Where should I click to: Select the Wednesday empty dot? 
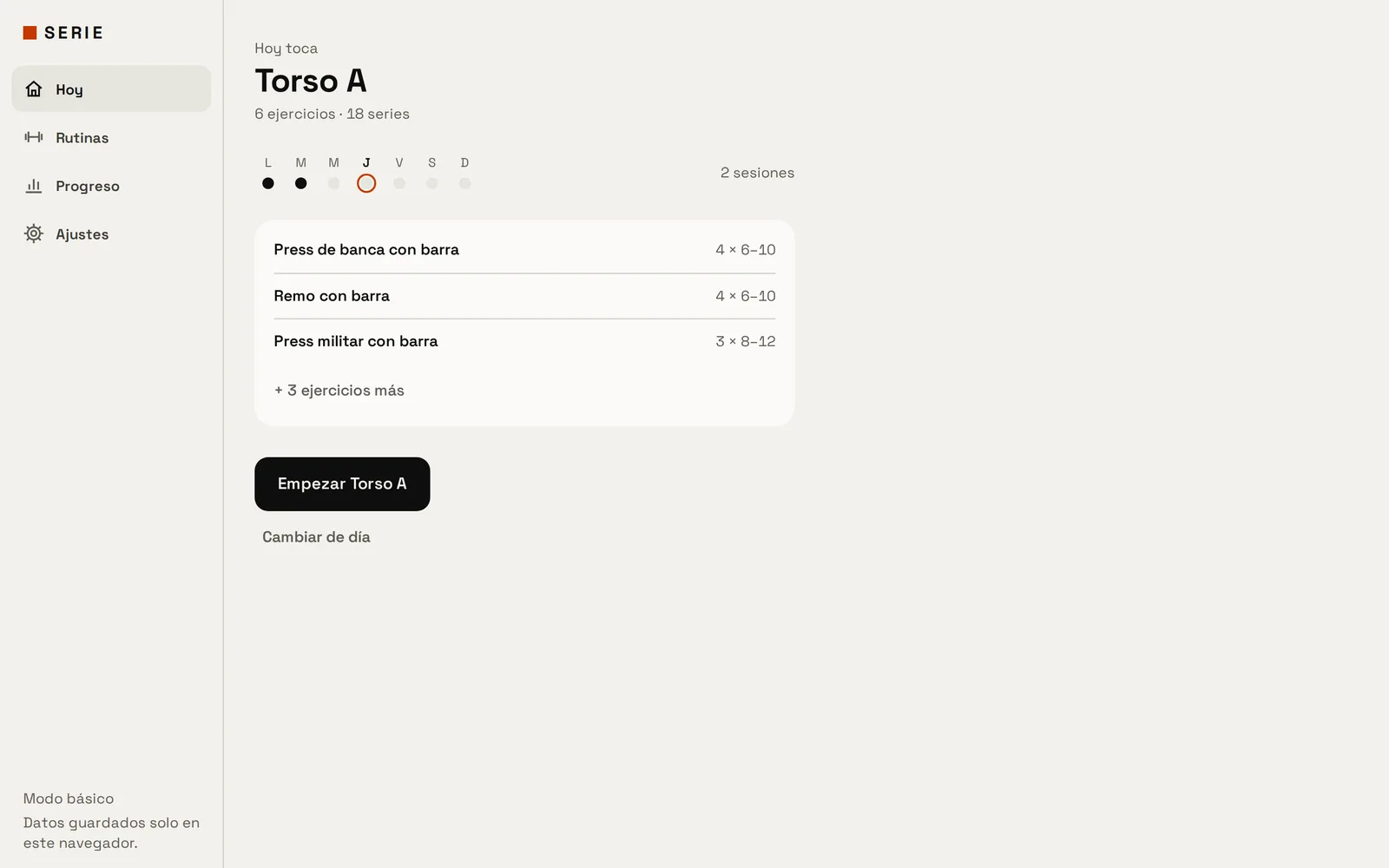pyautogui.click(x=333, y=183)
